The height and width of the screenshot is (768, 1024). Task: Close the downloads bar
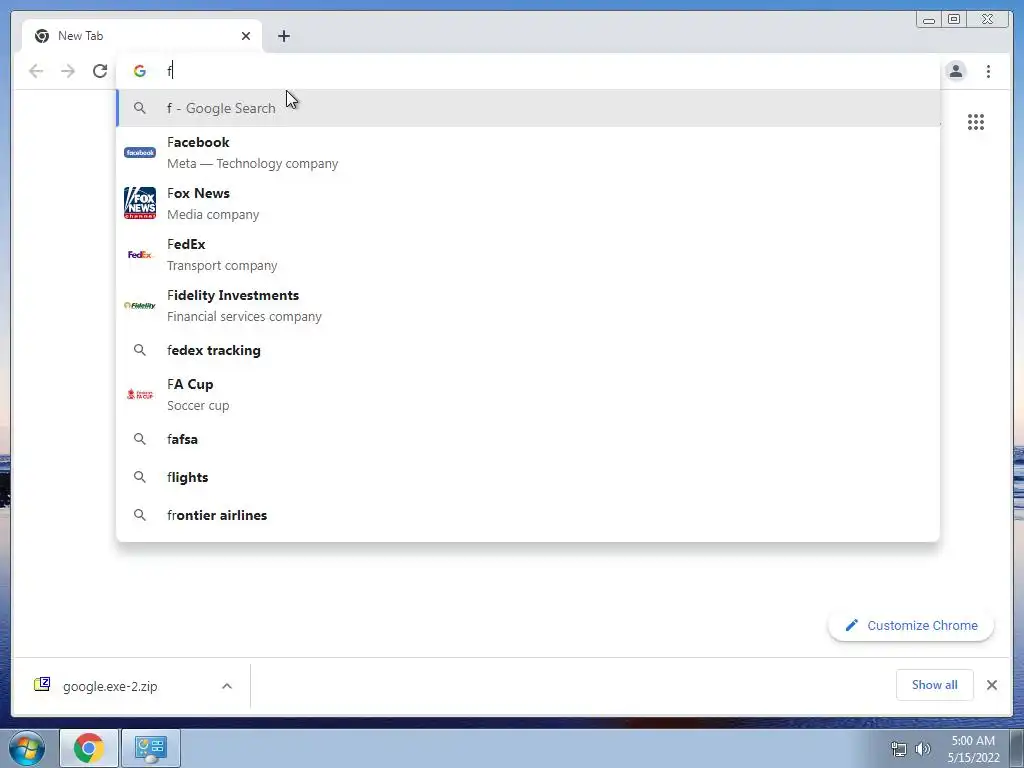click(992, 685)
